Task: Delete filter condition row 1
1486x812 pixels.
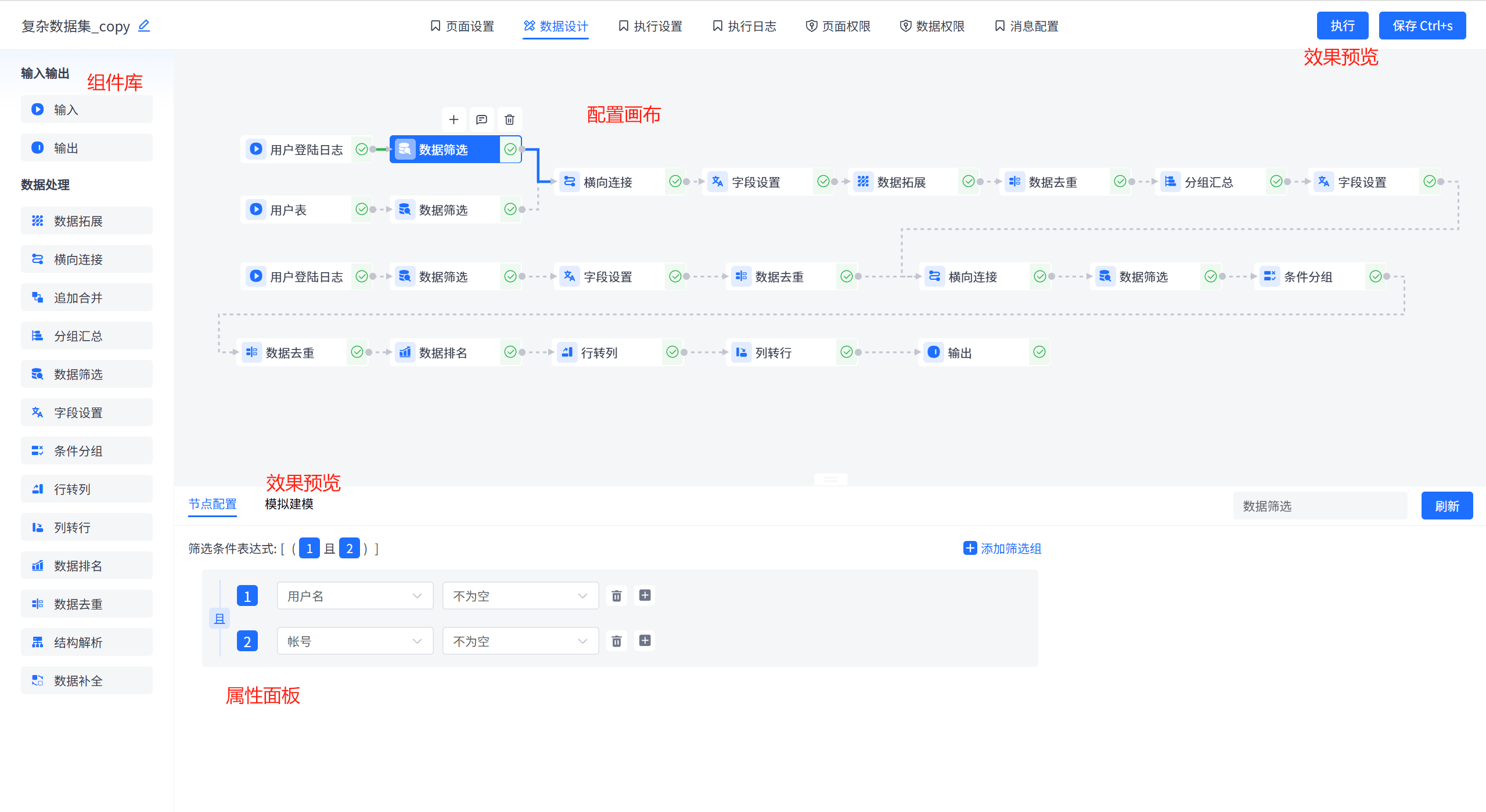Action: 617,596
